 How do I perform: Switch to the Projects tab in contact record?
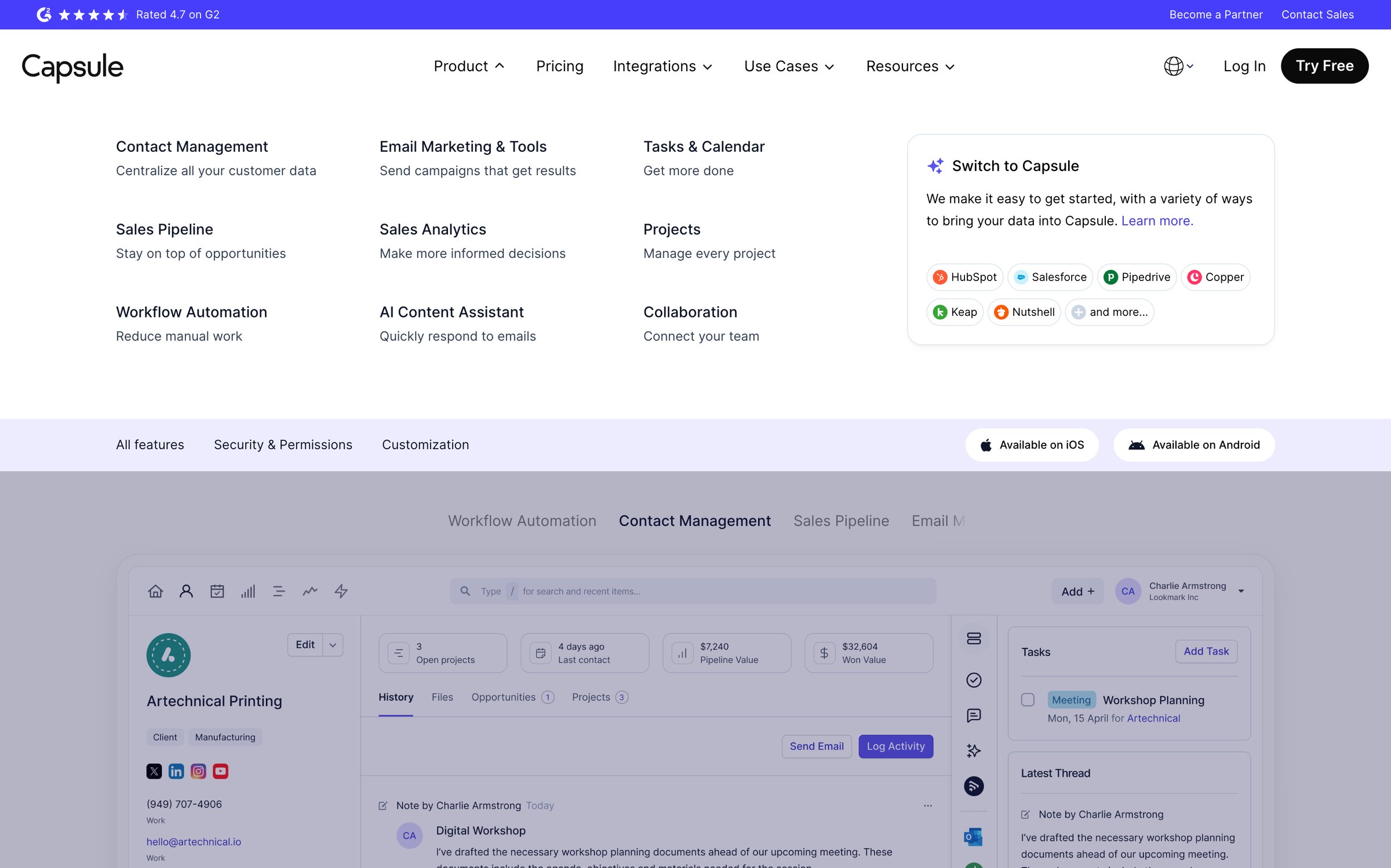(600, 697)
